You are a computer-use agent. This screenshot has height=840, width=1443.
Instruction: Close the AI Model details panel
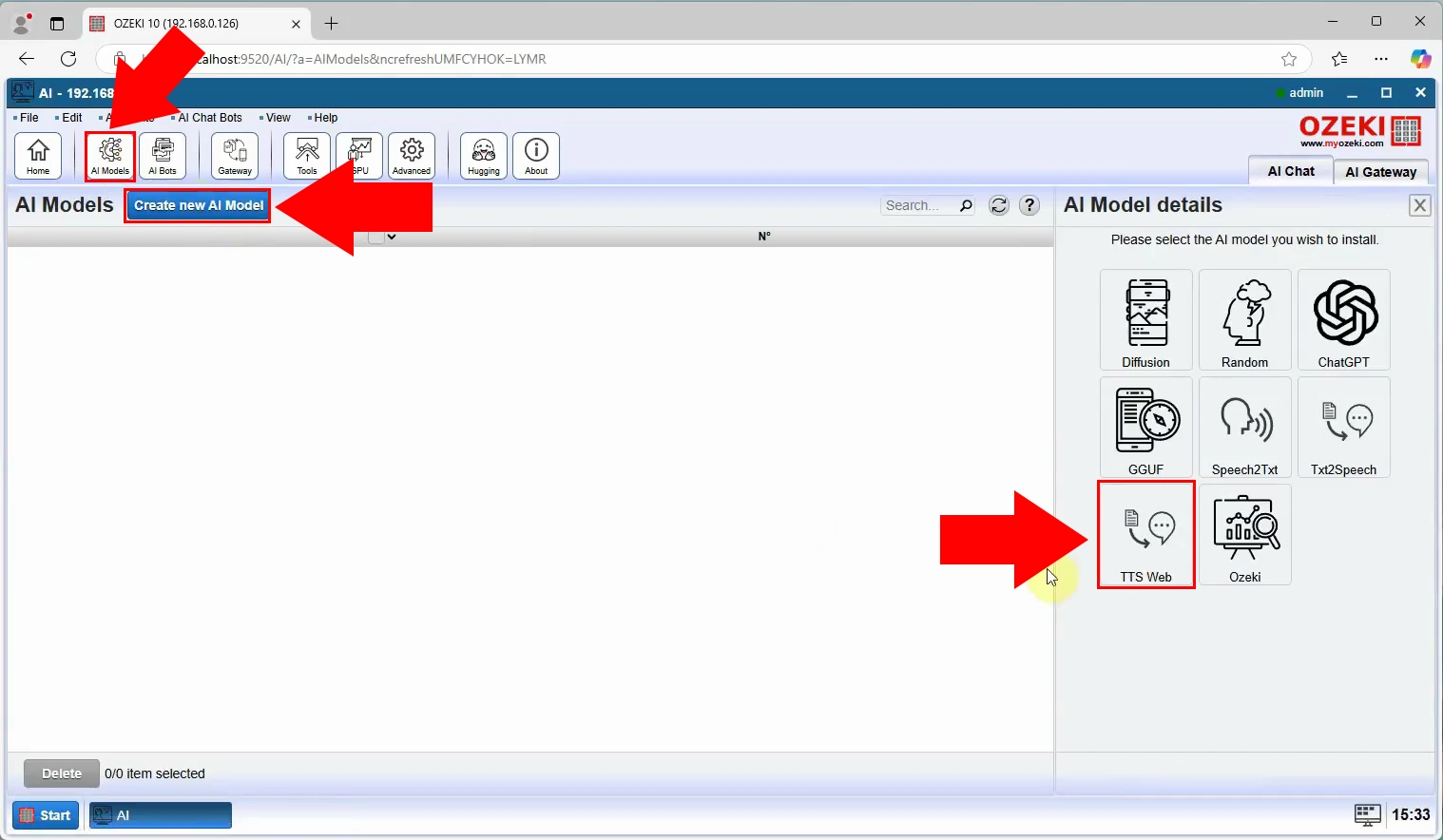pyautogui.click(x=1420, y=205)
